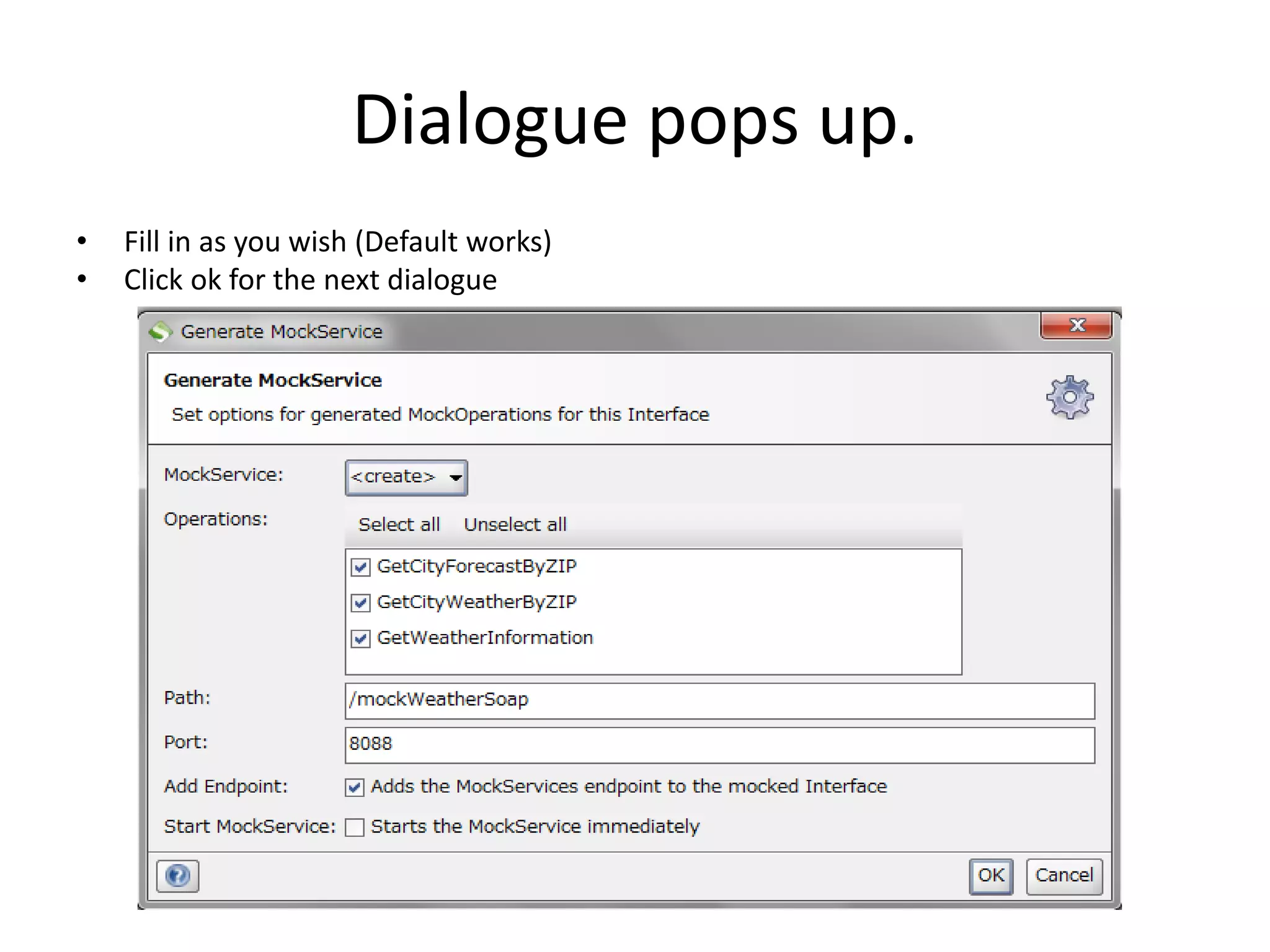Click the Path field with /mockWeatherSoap
This screenshot has height=952, width=1270.
[720, 701]
